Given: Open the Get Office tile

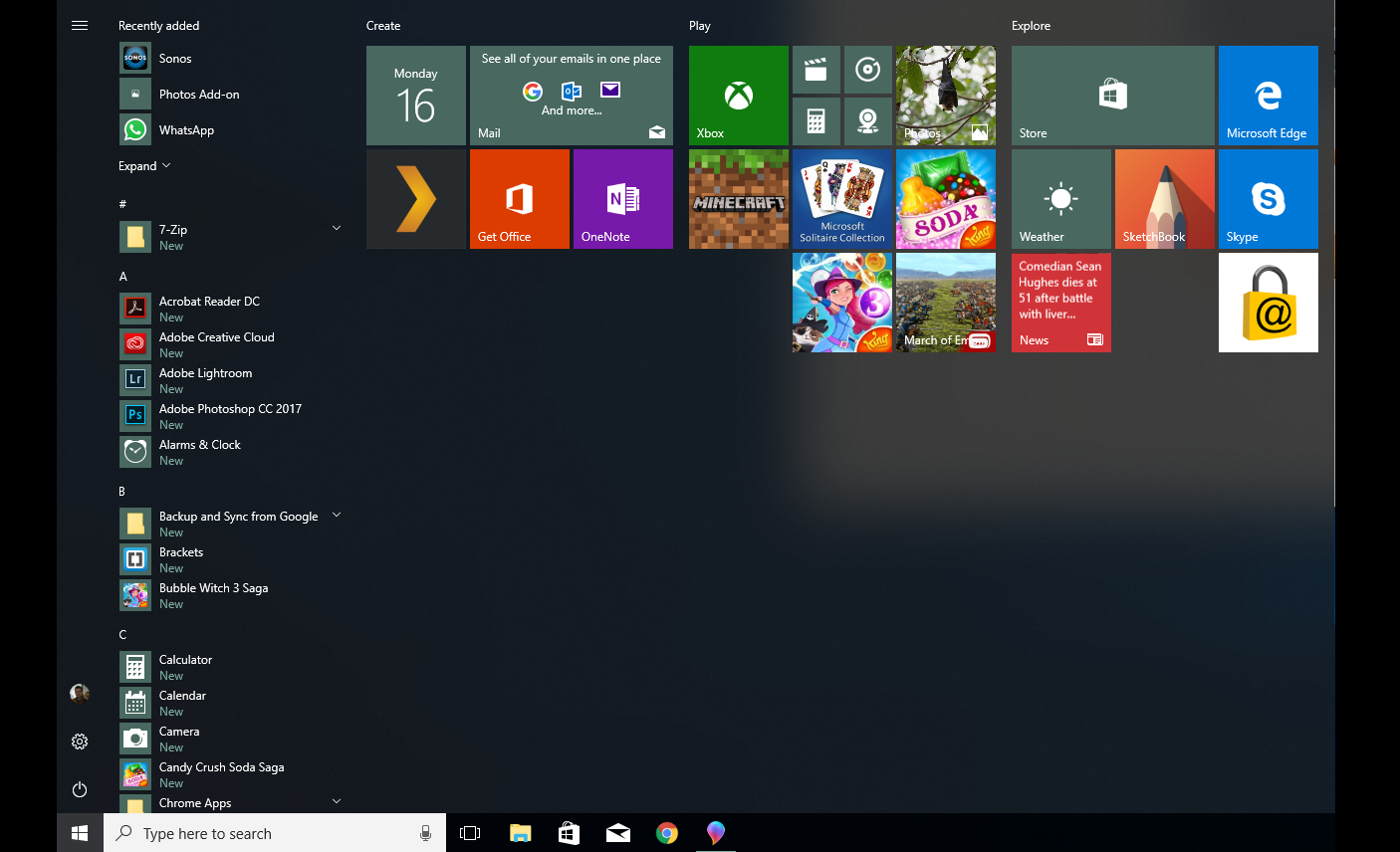Looking at the screenshot, I should [x=520, y=199].
